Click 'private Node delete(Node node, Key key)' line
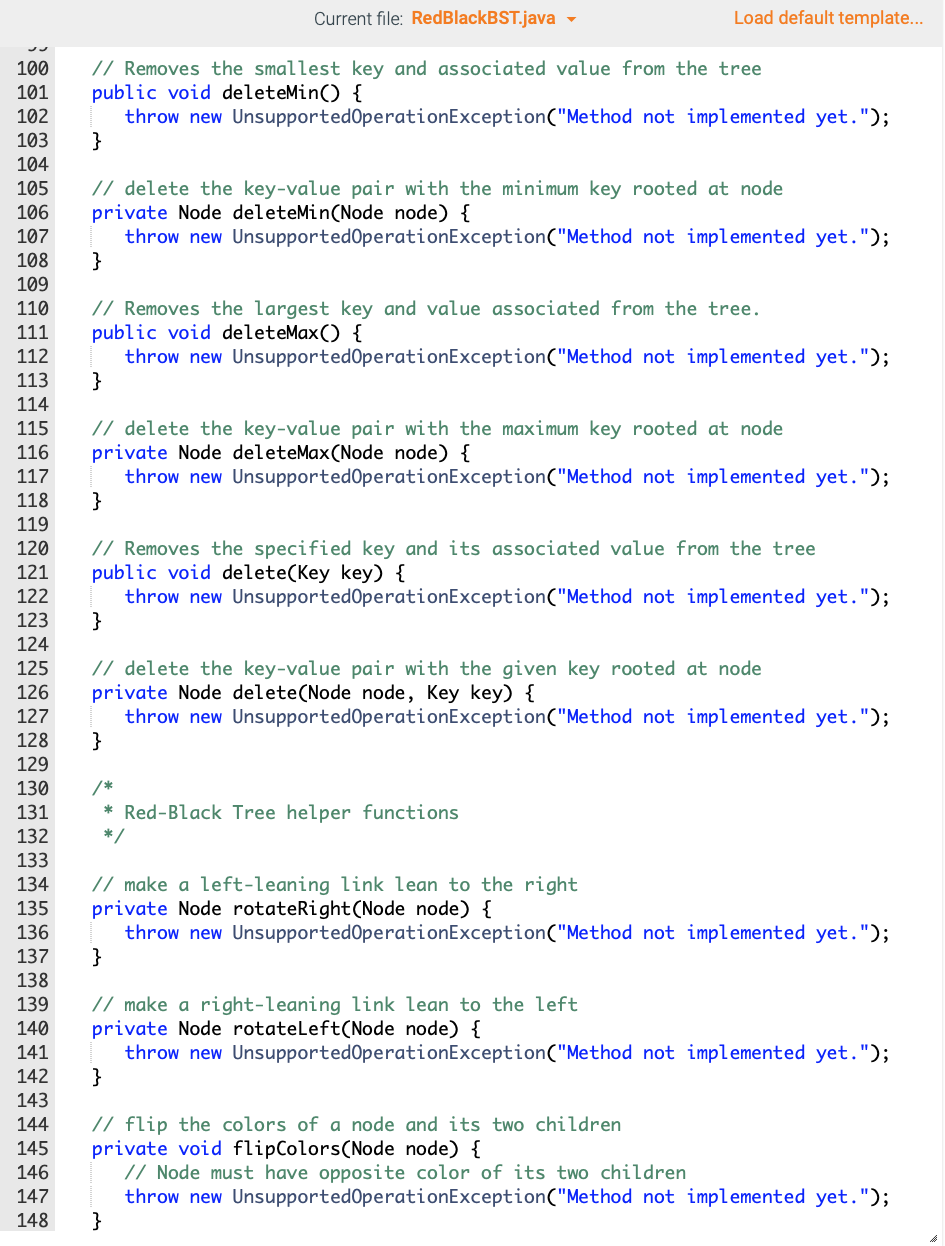Screen dimensions: 945x1246 pyautogui.click(x=313, y=693)
